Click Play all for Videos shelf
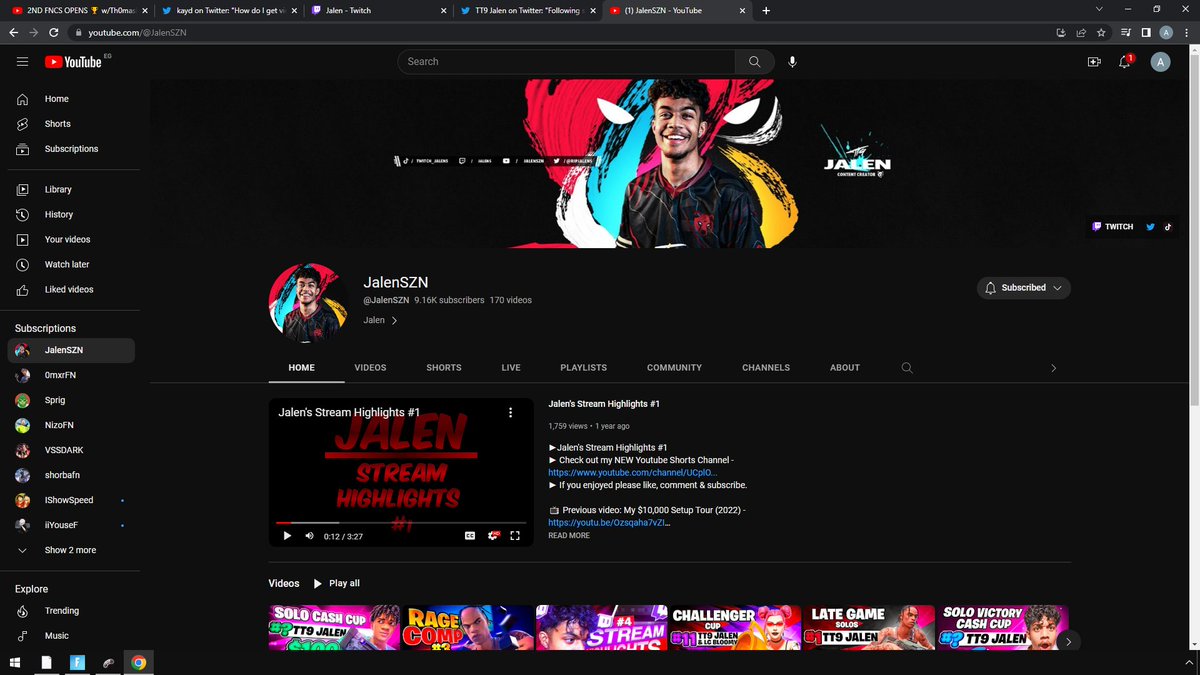Image resolution: width=1200 pixels, height=675 pixels. (x=337, y=583)
